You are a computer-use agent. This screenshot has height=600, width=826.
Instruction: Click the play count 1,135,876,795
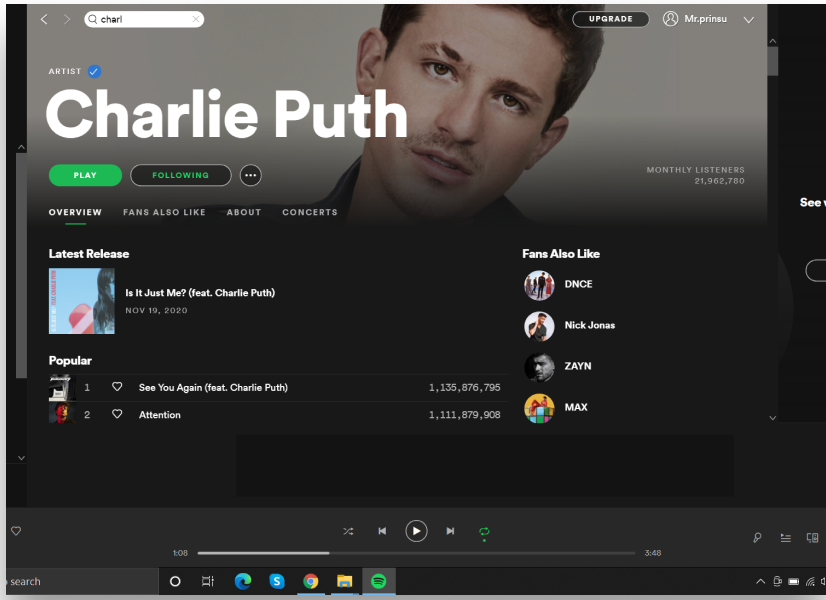465,388
